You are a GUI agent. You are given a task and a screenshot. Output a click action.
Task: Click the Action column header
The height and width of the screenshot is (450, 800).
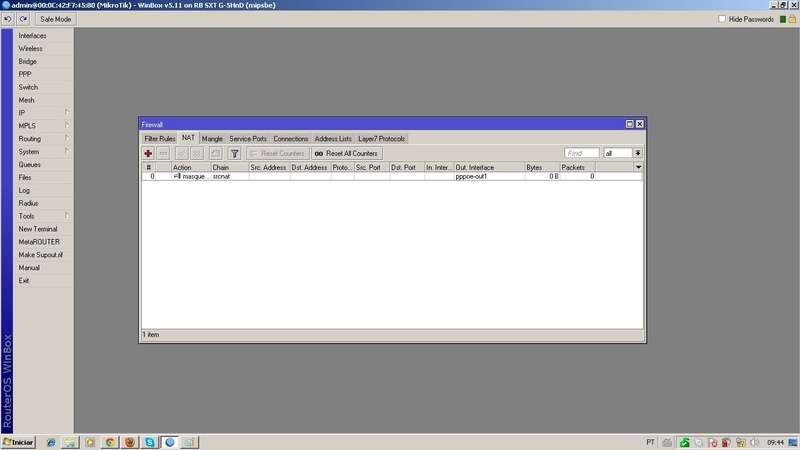[x=191, y=167]
